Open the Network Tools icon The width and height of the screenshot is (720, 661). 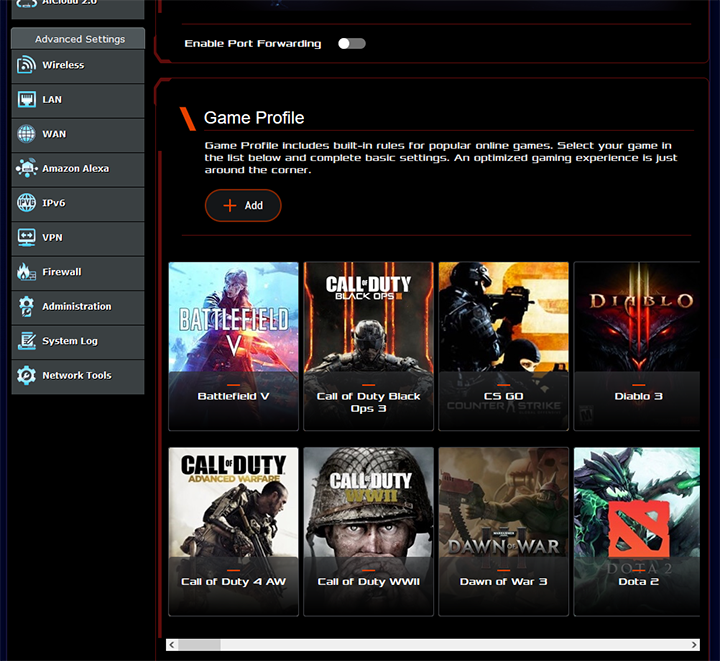point(26,376)
